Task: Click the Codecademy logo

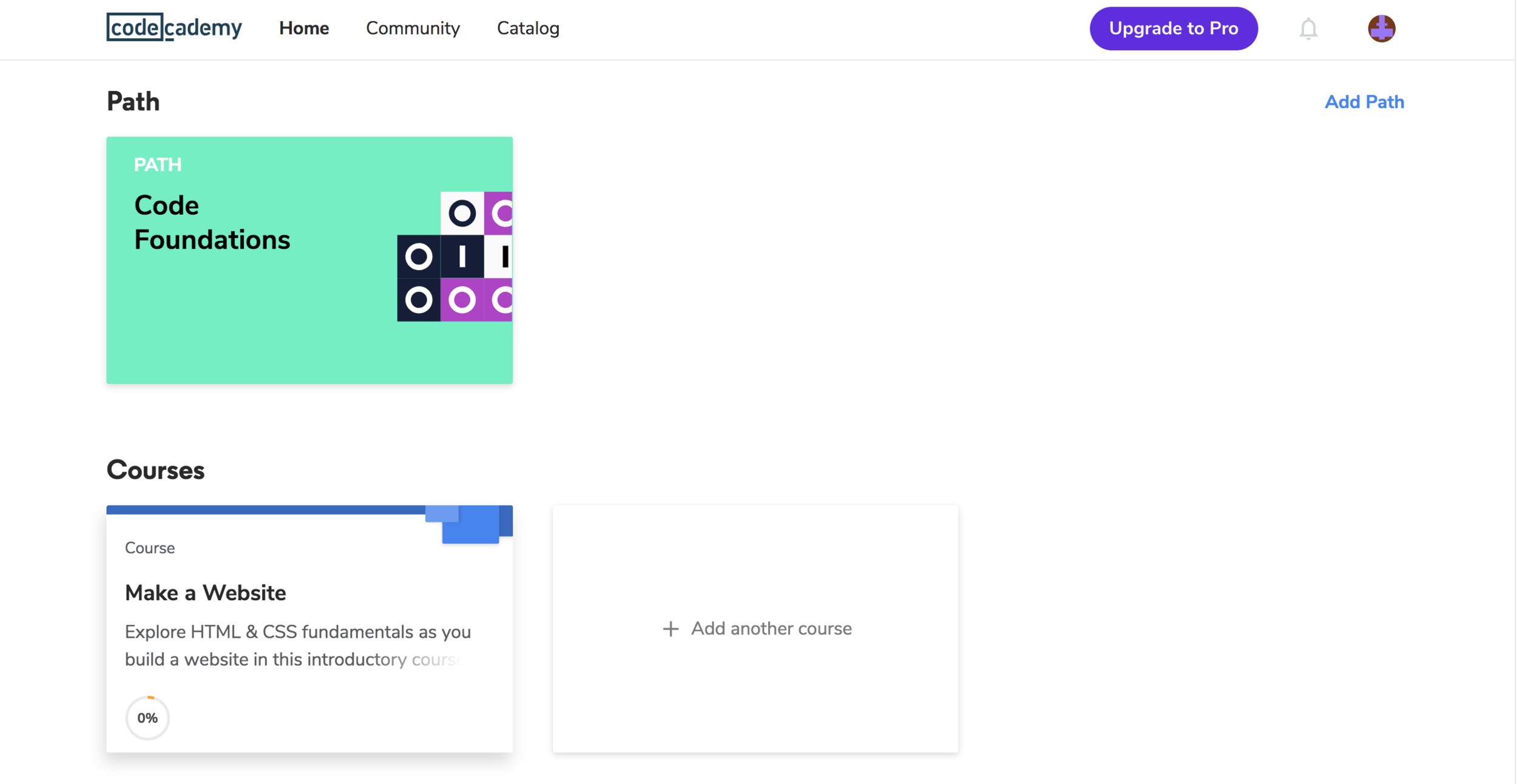Action: coord(174,28)
